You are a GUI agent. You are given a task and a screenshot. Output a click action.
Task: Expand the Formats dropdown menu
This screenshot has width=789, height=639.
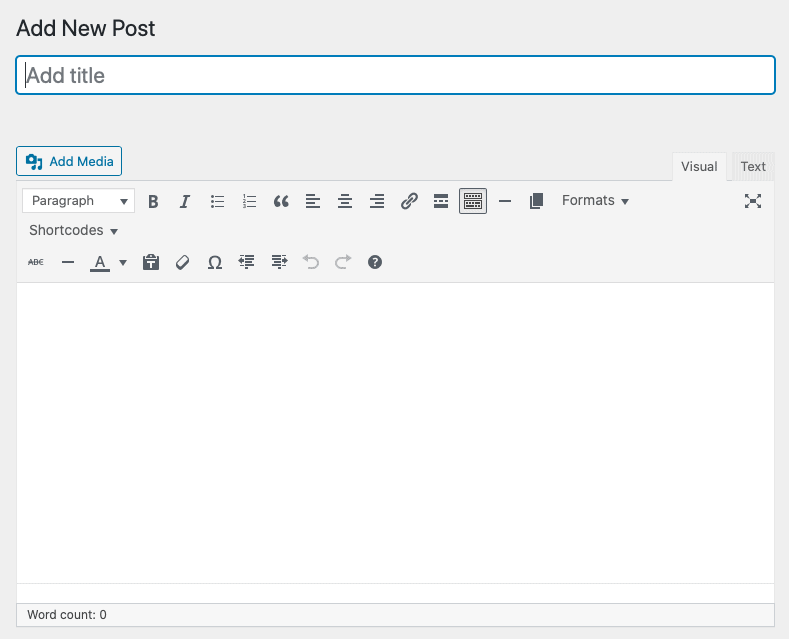[595, 201]
